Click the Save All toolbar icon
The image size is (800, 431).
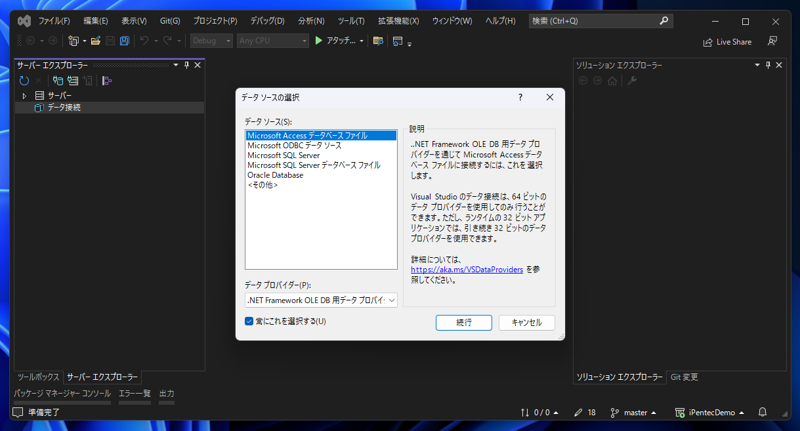(x=124, y=41)
